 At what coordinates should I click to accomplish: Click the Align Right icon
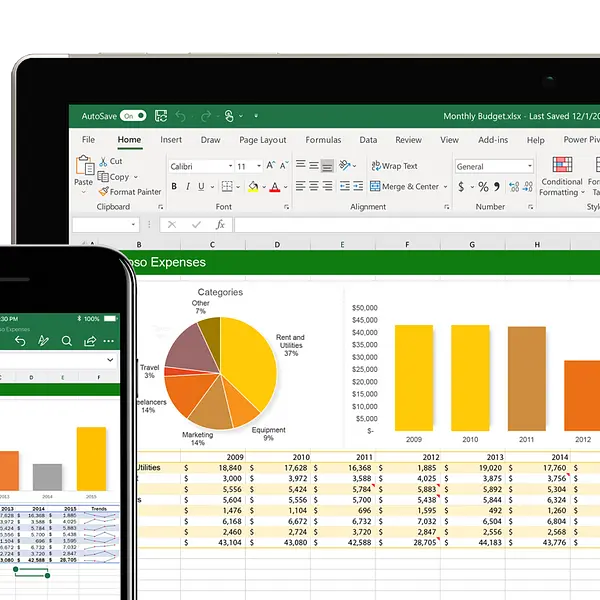click(x=327, y=186)
